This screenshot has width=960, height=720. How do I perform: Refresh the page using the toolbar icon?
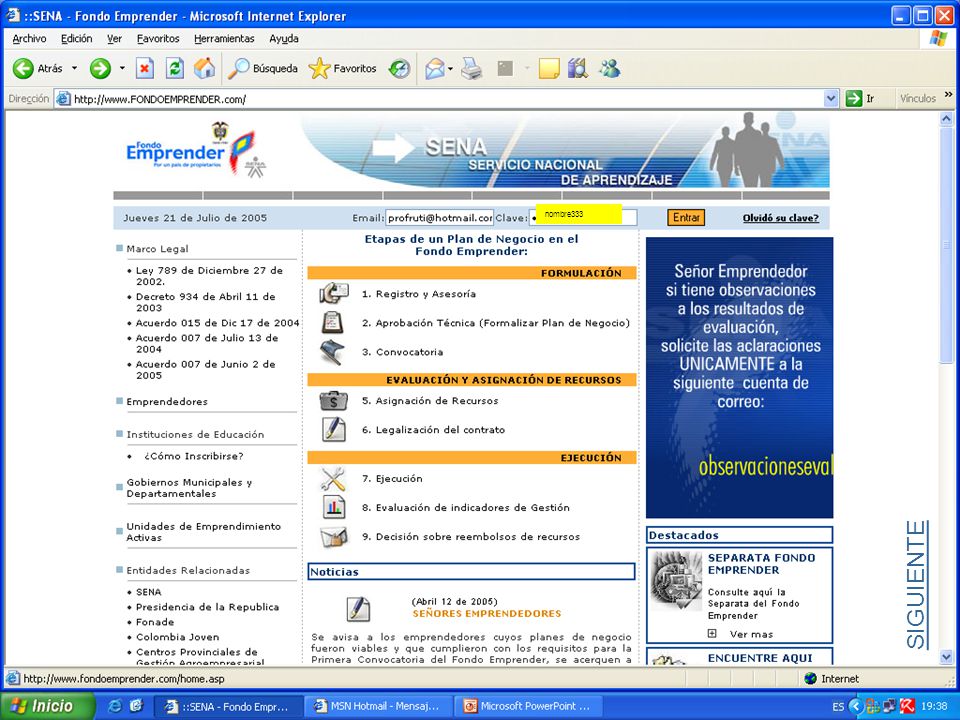175,68
